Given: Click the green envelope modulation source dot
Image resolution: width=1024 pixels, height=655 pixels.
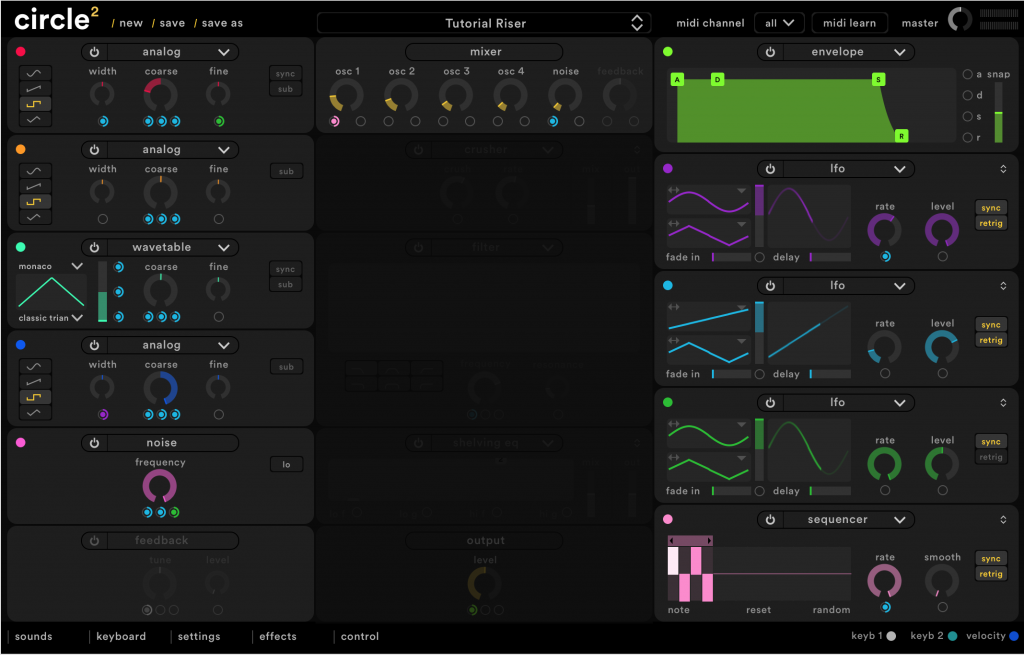Looking at the screenshot, I should [667, 52].
